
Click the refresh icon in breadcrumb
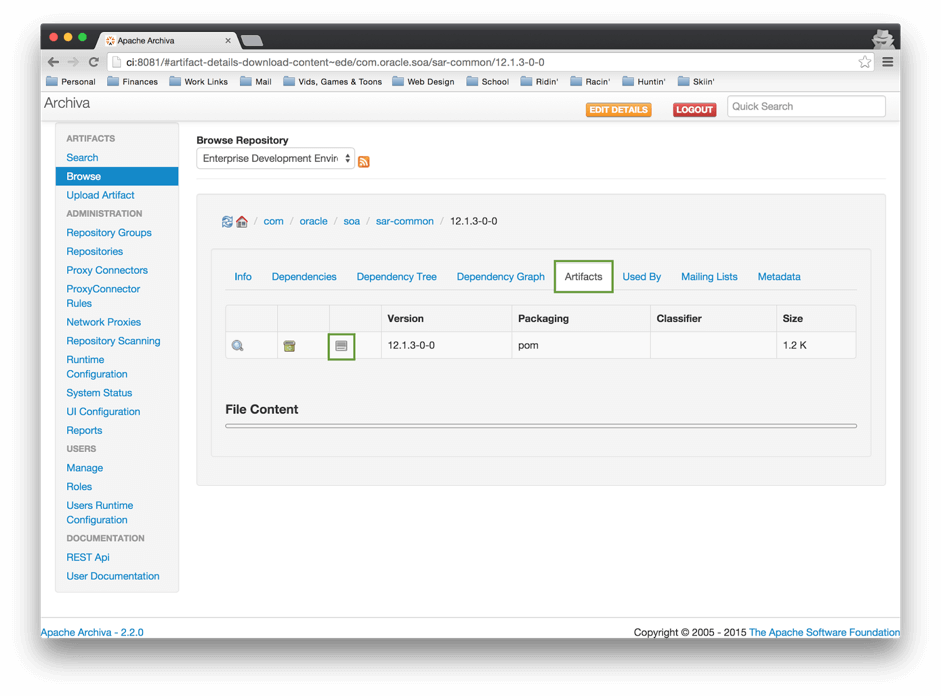[x=227, y=221]
